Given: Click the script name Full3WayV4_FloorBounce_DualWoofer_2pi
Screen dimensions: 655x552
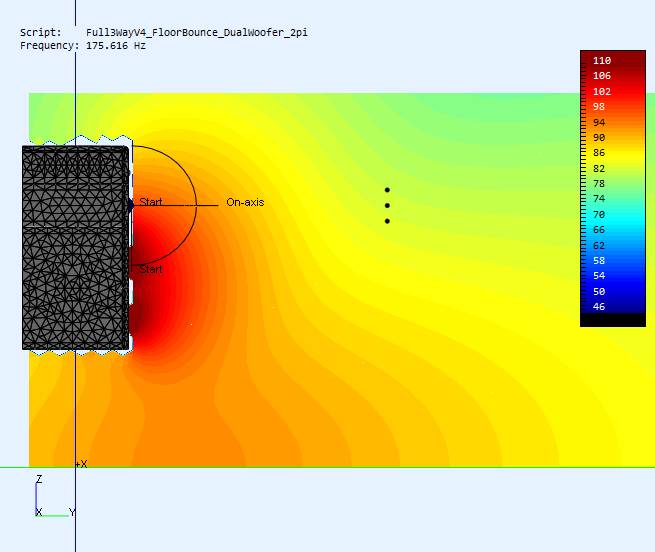Looking at the screenshot, I should (x=197, y=33).
